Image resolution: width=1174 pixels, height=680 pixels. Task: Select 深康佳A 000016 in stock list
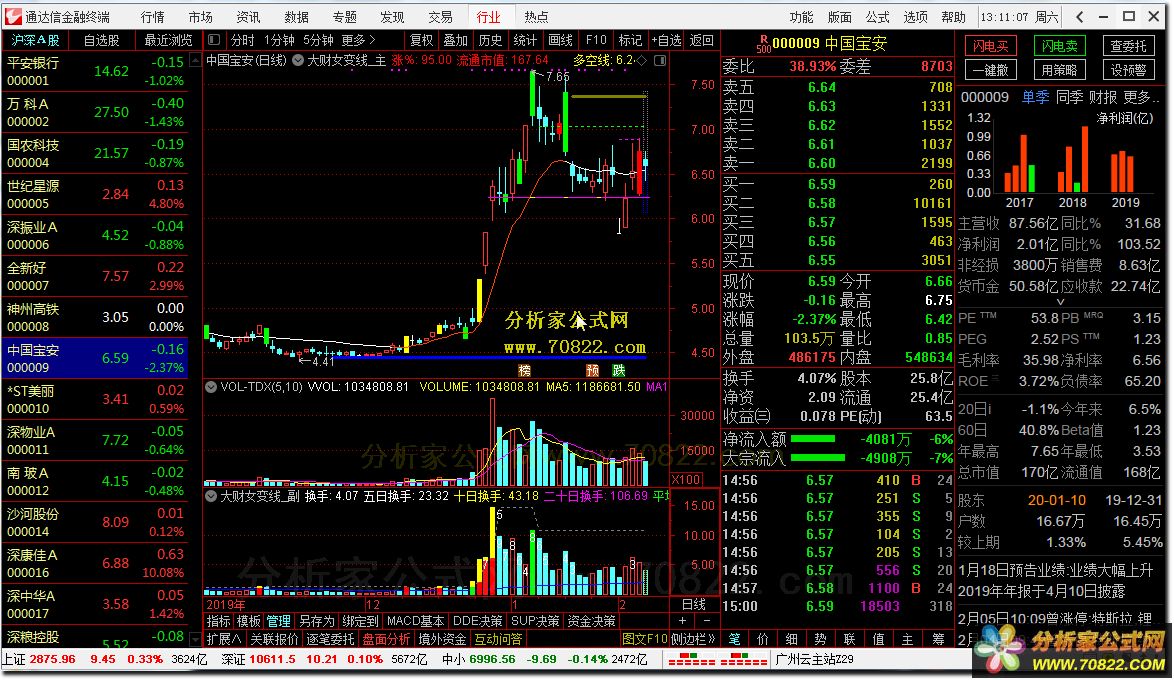[x=95, y=563]
